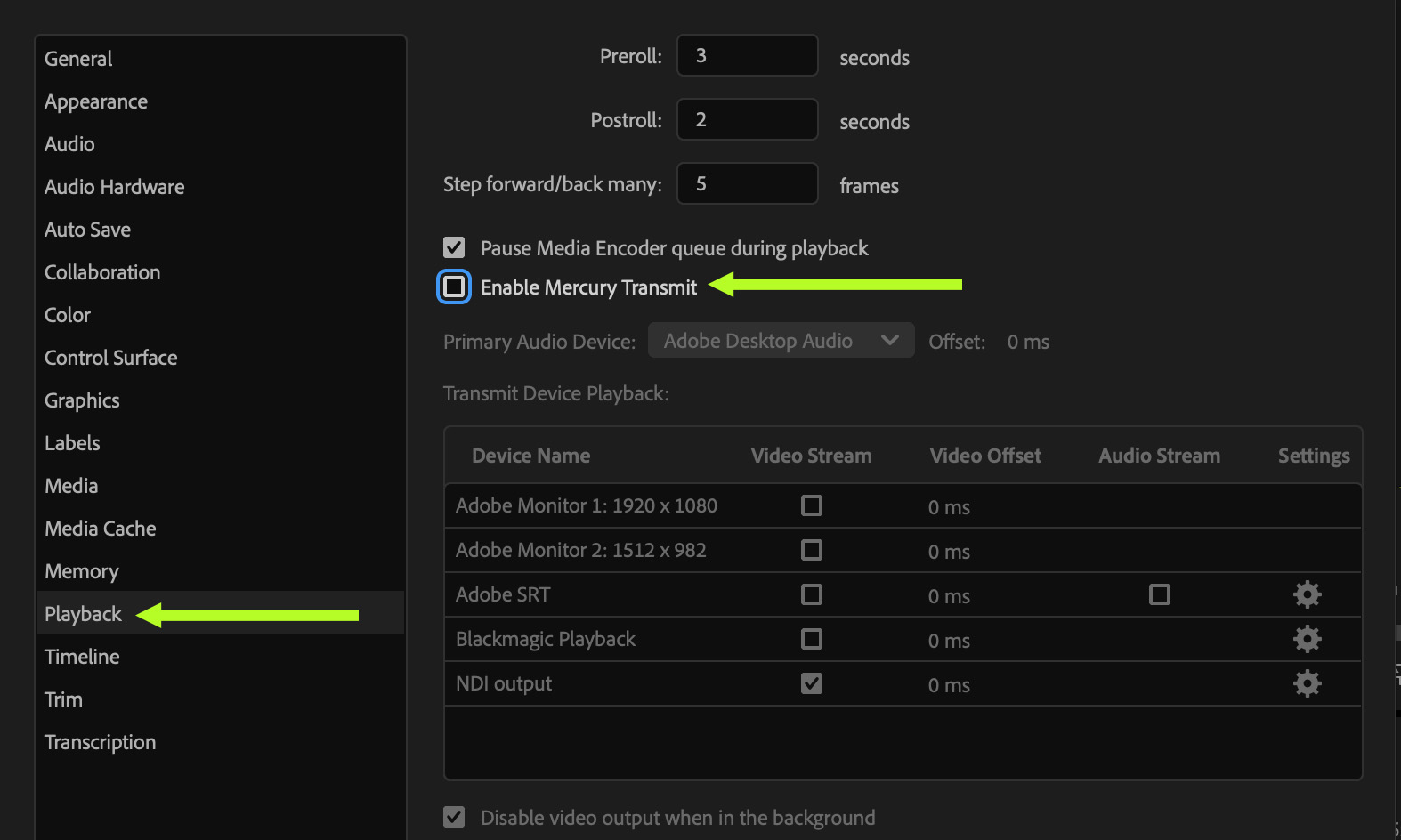Click the Audio Stream column header

[1160, 456]
